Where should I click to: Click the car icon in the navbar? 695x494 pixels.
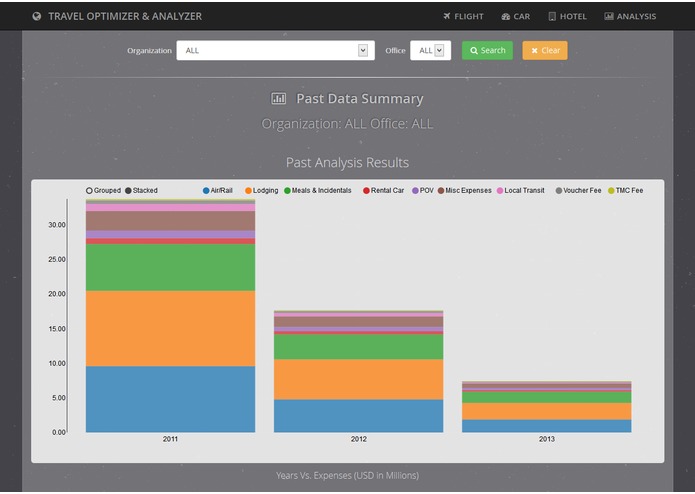[x=506, y=16]
